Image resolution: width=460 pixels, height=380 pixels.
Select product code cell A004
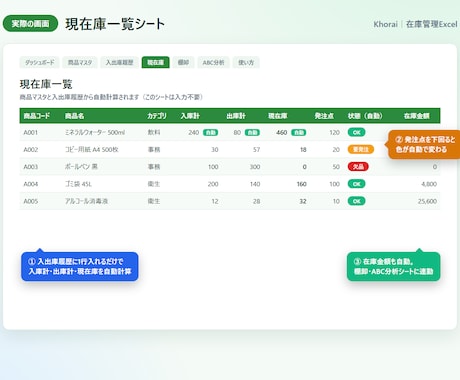tap(31, 184)
